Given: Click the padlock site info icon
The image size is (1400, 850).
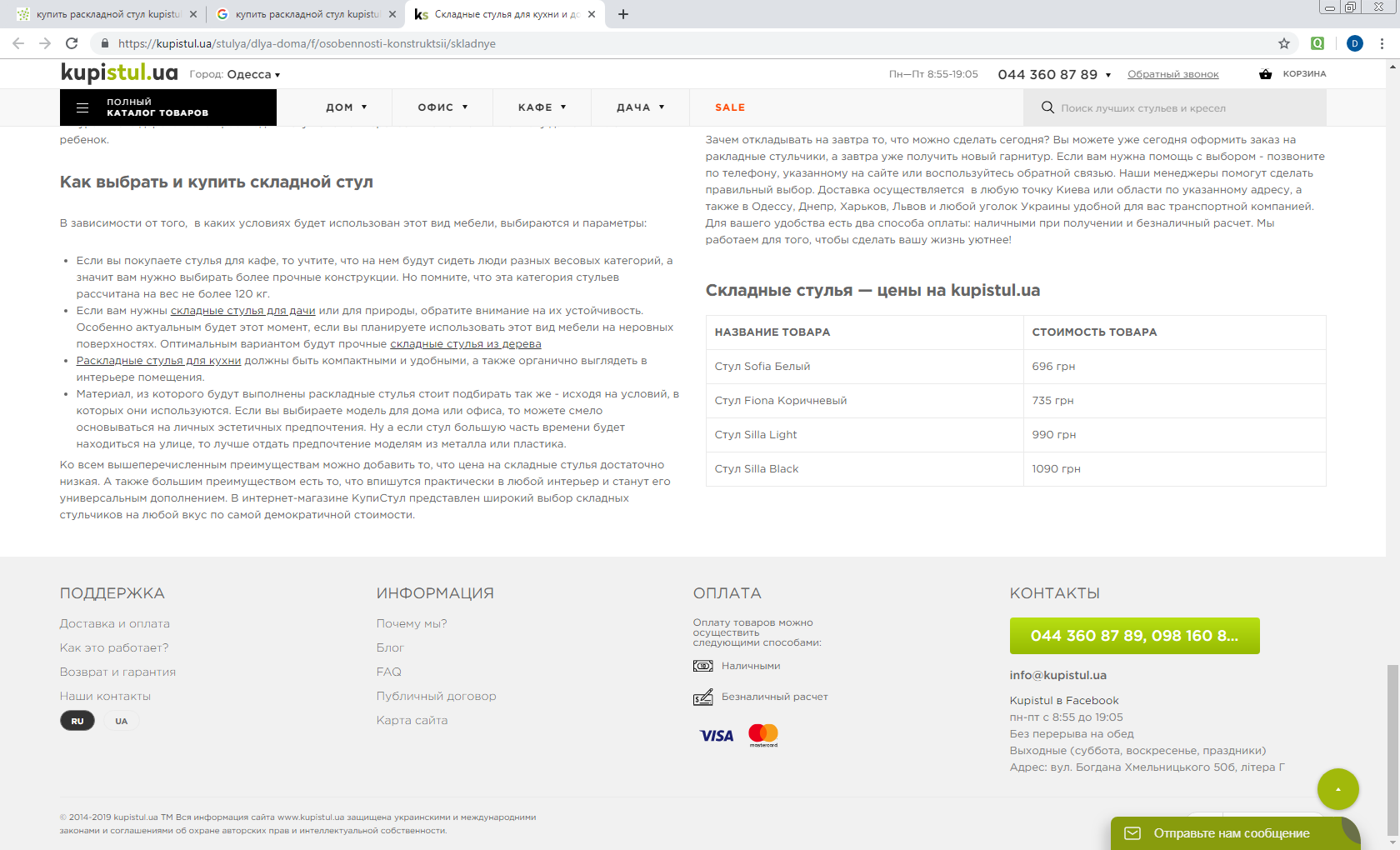Looking at the screenshot, I should coord(105,43).
